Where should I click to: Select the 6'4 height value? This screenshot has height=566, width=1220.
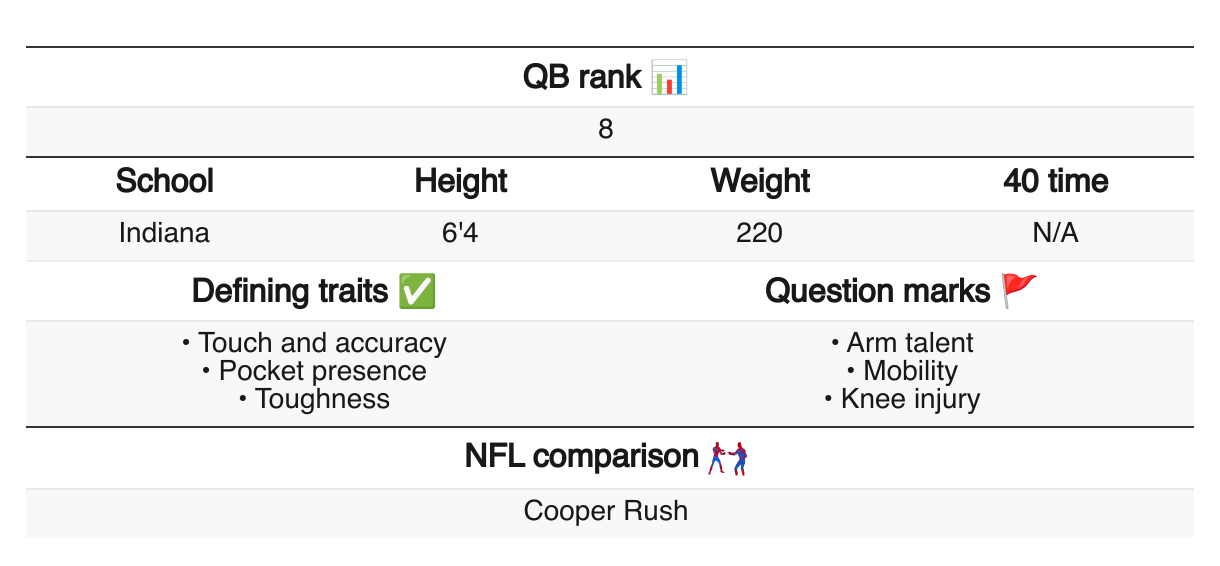(x=461, y=234)
